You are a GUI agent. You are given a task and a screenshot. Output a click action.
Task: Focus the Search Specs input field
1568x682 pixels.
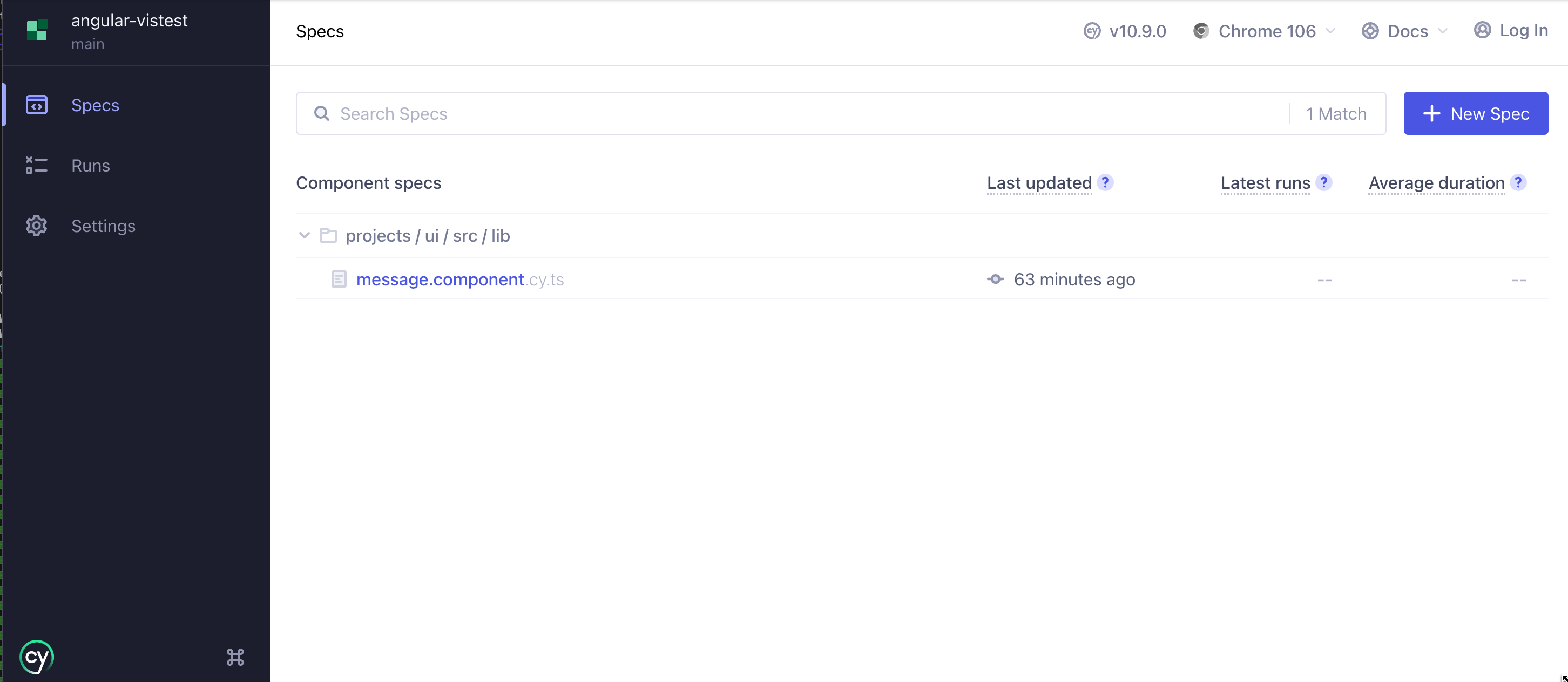point(792,114)
